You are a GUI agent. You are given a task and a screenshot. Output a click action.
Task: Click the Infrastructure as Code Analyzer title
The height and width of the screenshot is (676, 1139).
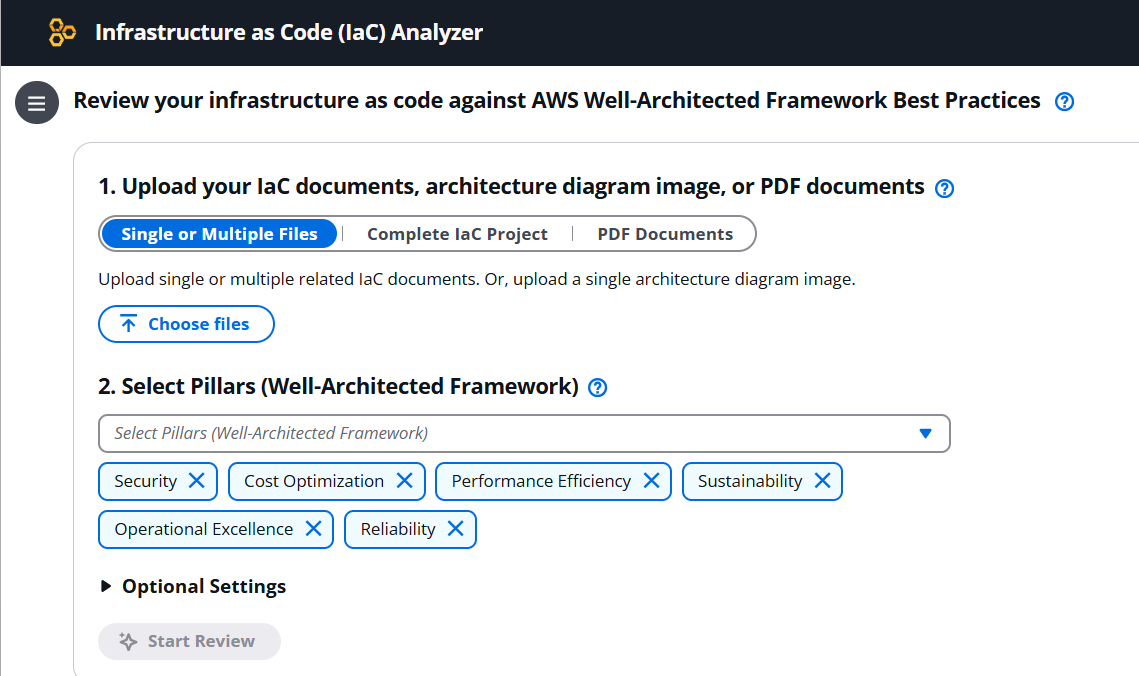[289, 33]
